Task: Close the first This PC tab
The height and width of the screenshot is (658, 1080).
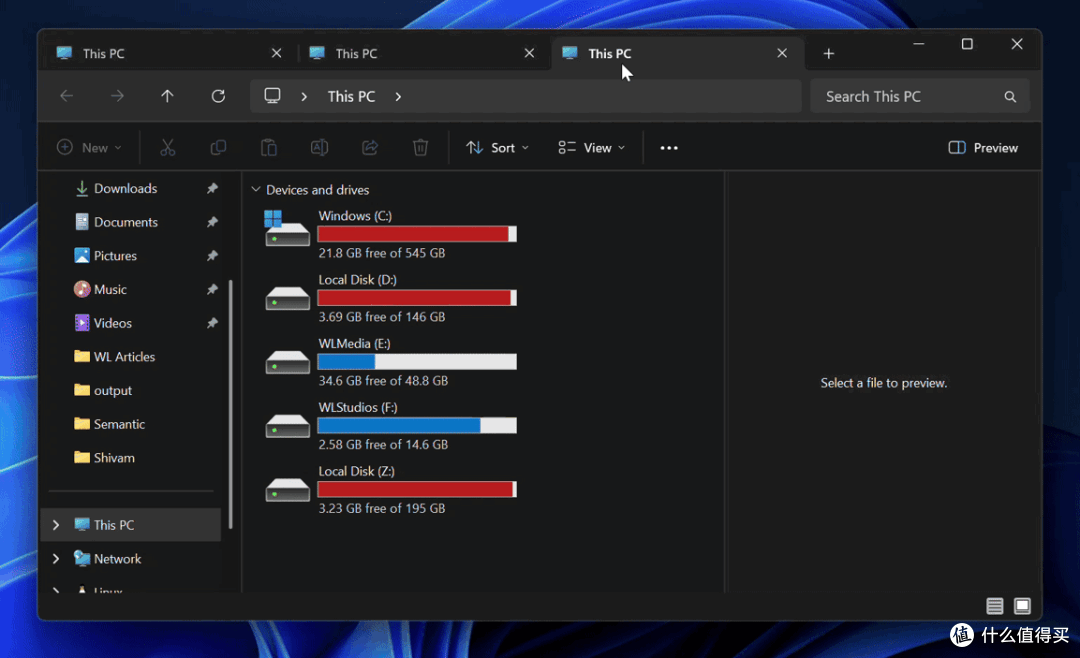Action: [276, 53]
